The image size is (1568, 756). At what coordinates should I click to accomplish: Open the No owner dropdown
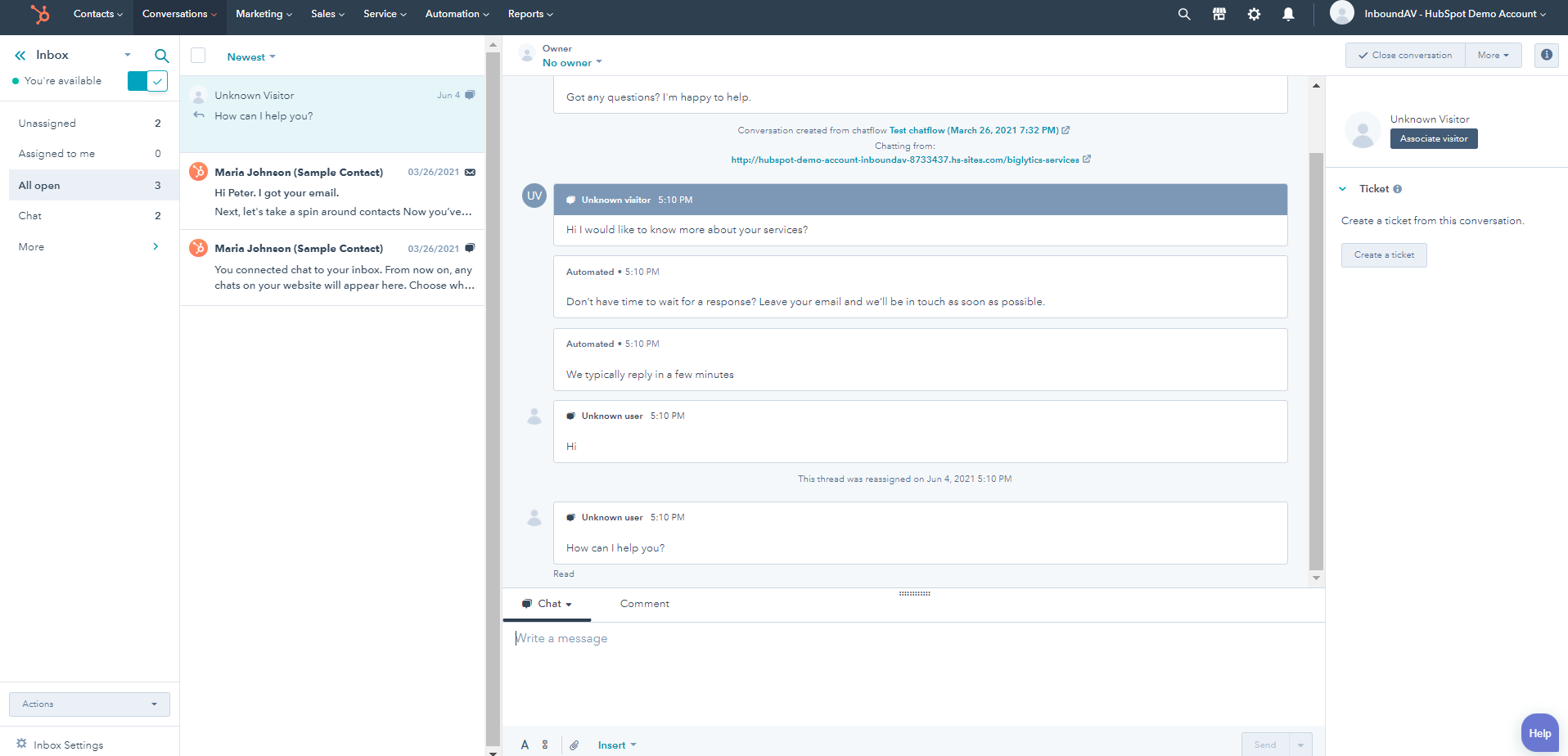pos(572,63)
